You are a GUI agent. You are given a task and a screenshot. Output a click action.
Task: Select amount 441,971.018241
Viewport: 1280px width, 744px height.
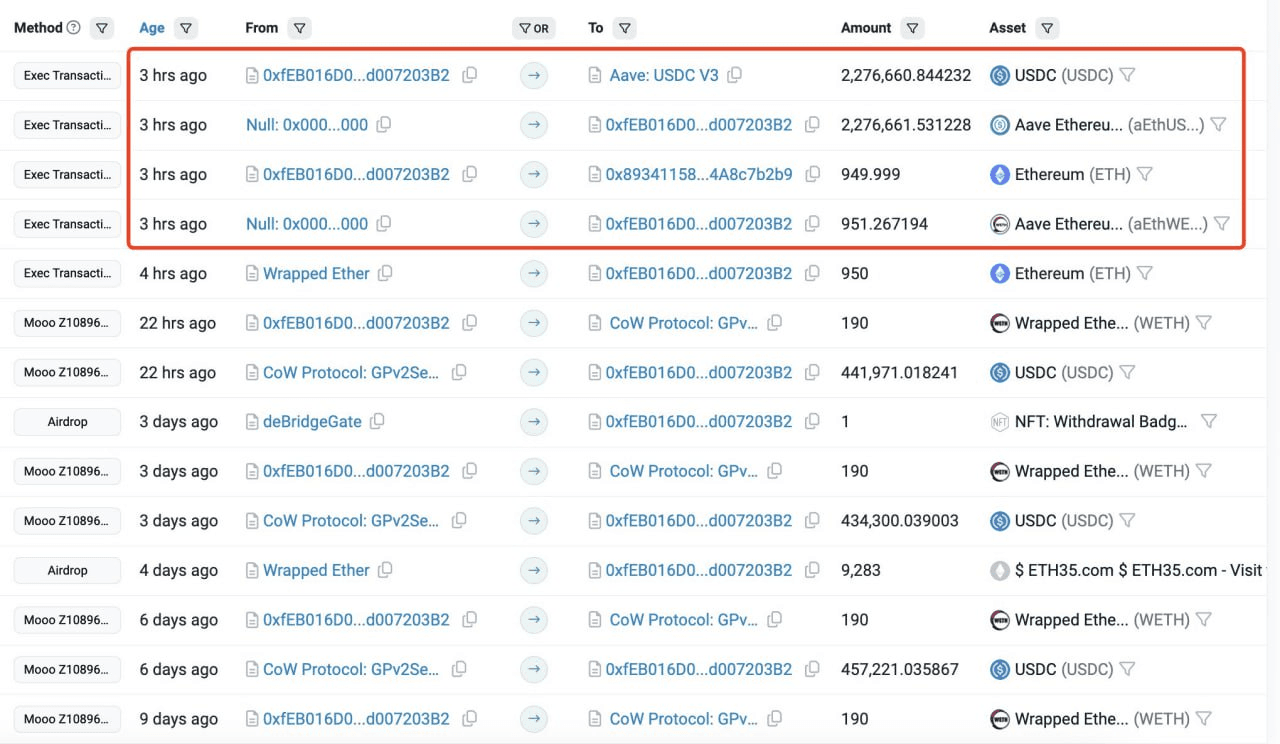click(x=899, y=372)
